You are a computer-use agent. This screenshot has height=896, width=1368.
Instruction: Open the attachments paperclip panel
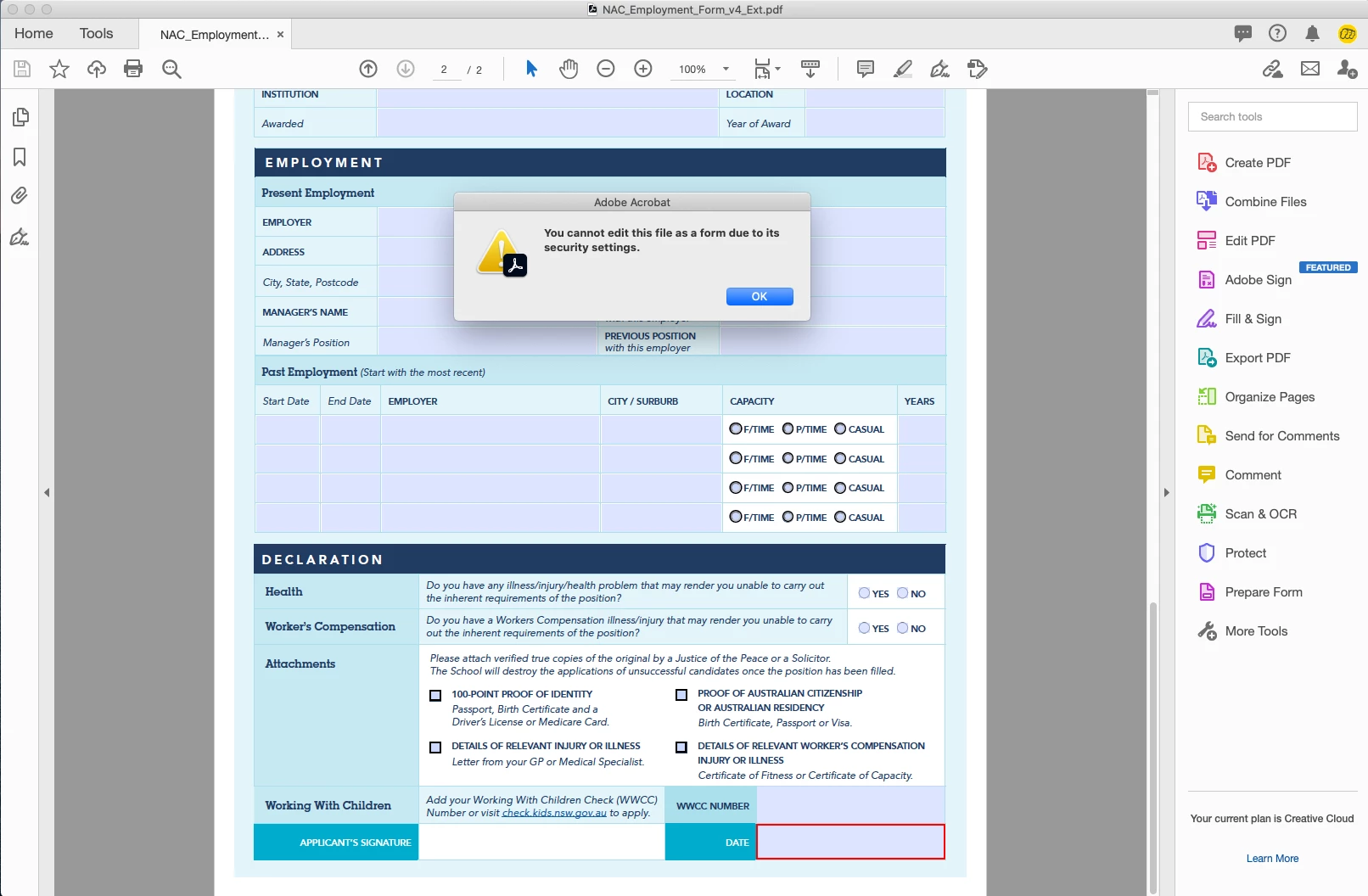click(20, 196)
